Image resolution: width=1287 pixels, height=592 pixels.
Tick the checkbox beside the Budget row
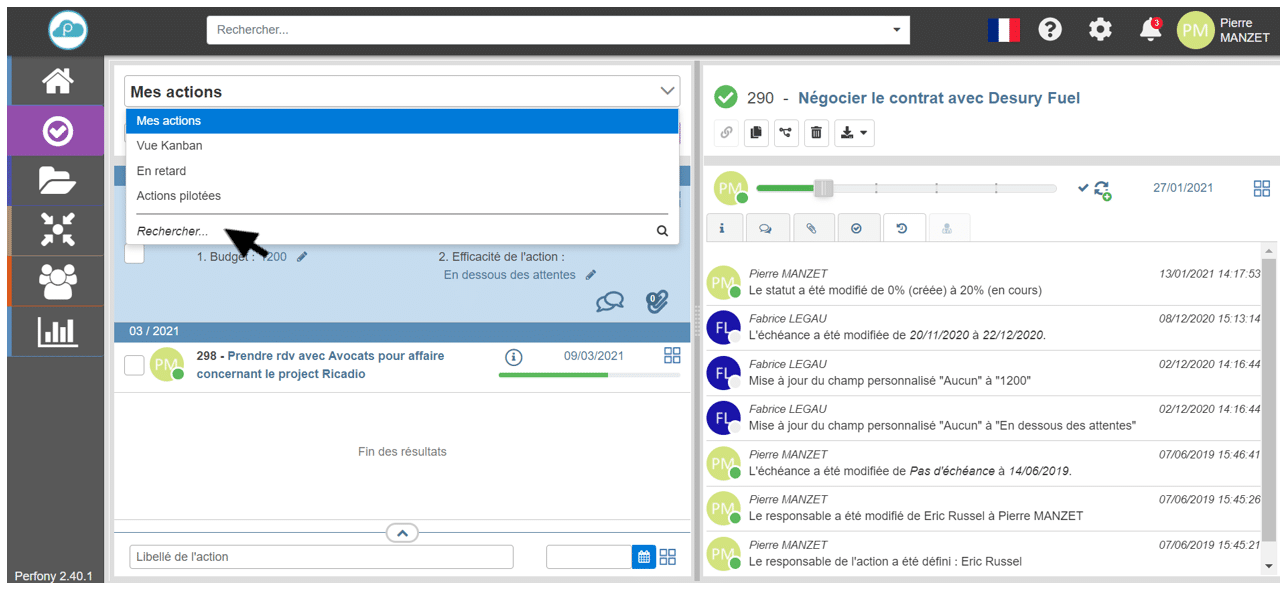click(x=134, y=254)
